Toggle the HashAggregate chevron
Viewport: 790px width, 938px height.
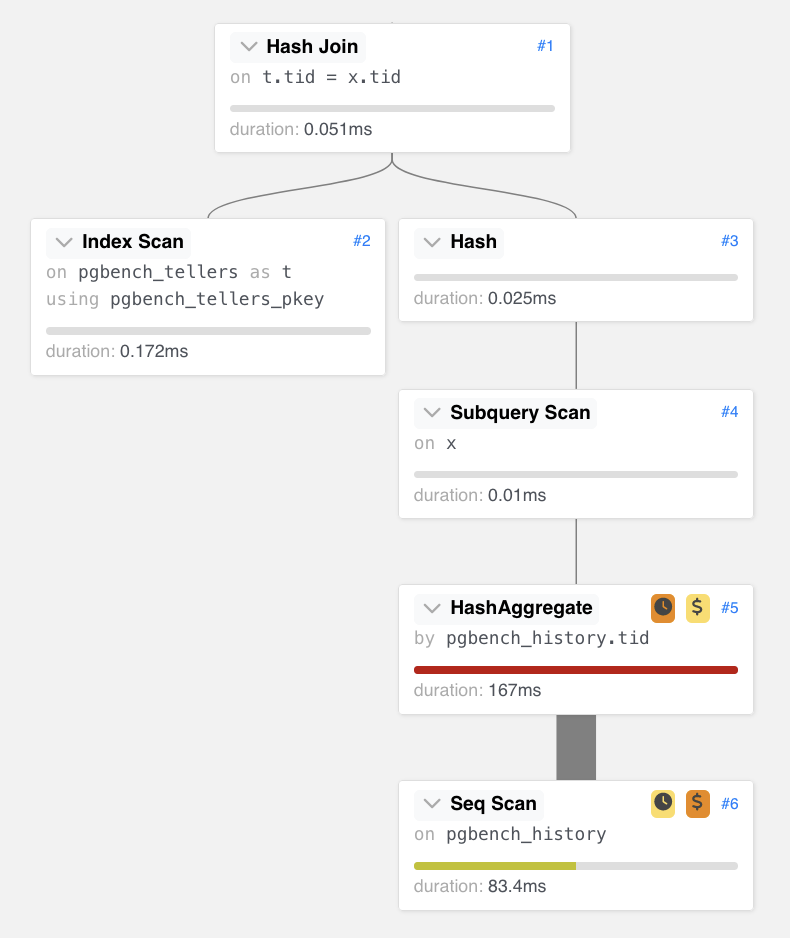433,608
